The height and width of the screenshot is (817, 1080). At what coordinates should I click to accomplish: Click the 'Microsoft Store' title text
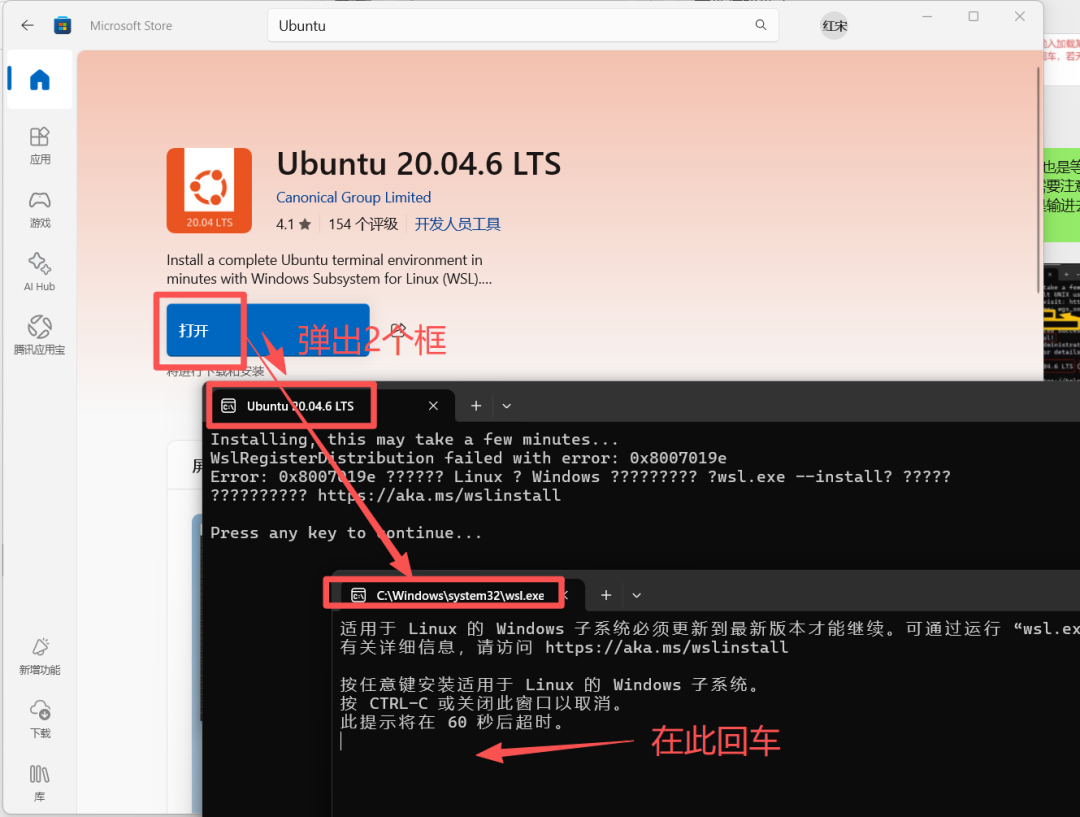131,25
